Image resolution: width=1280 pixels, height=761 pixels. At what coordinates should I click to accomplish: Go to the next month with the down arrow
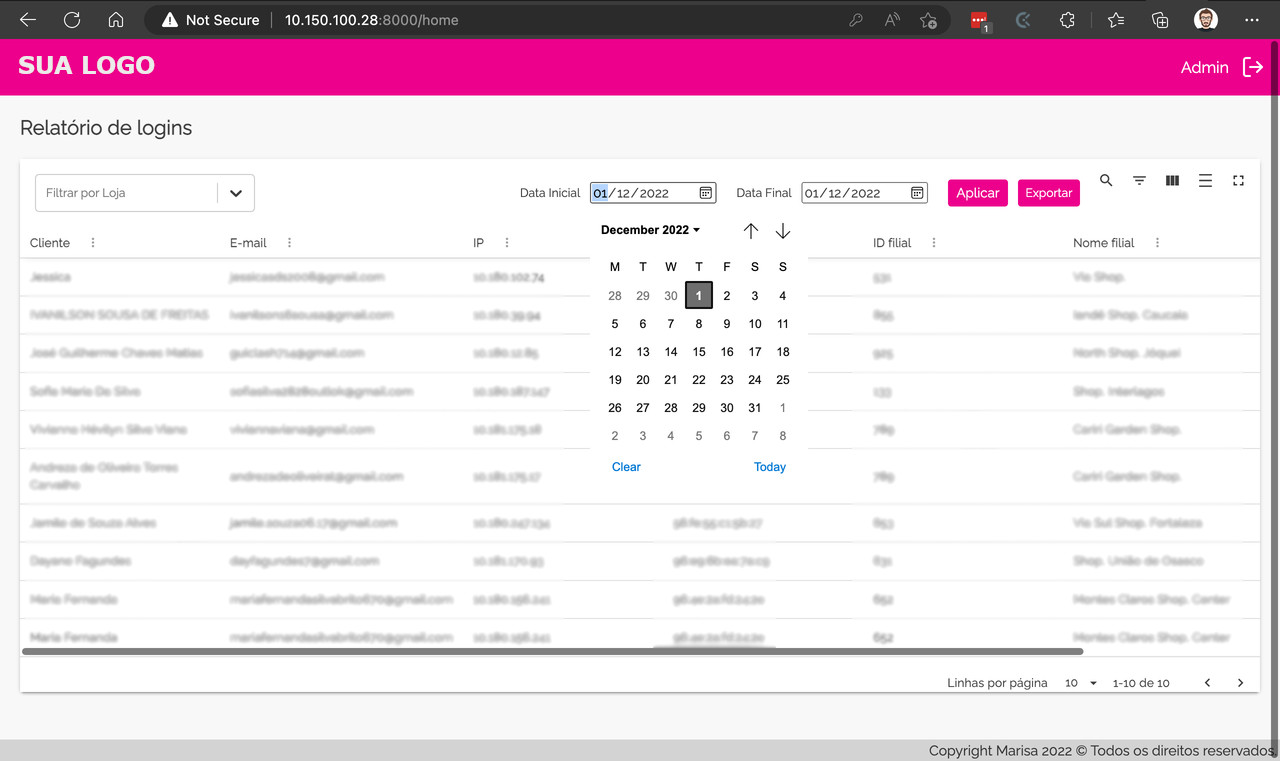783,231
